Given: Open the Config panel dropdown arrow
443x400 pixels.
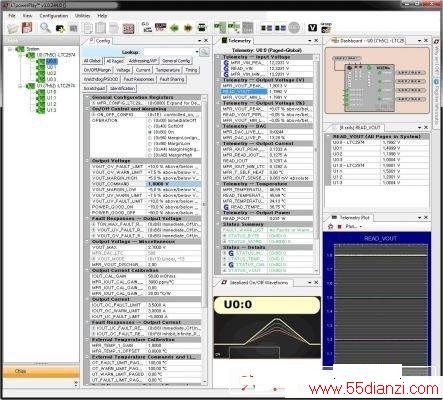Looking at the screenshot, I should [x=200, y=41].
